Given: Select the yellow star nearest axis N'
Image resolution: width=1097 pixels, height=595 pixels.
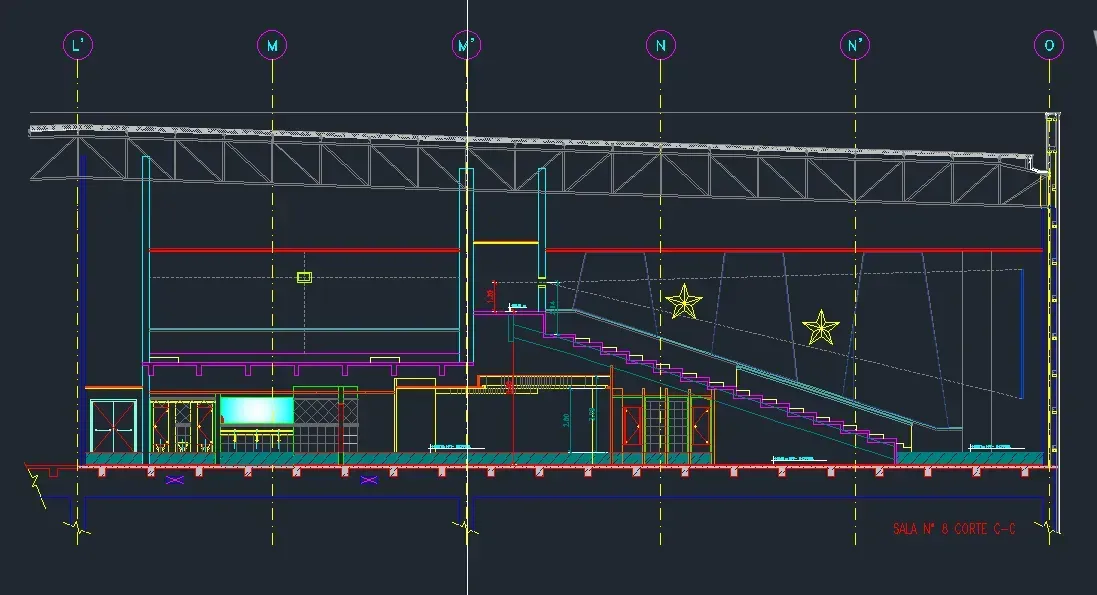Looking at the screenshot, I should (820, 328).
